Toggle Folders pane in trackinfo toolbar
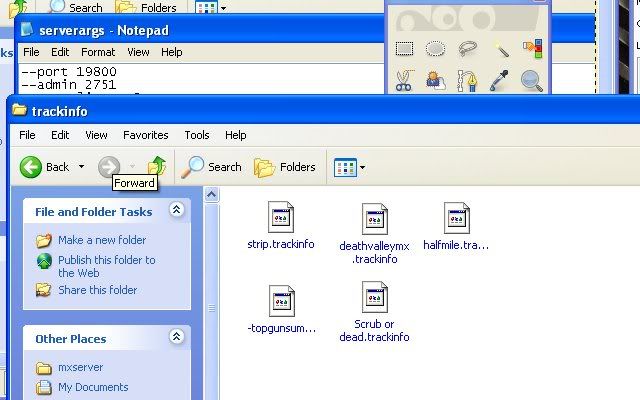 click(x=284, y=167)
